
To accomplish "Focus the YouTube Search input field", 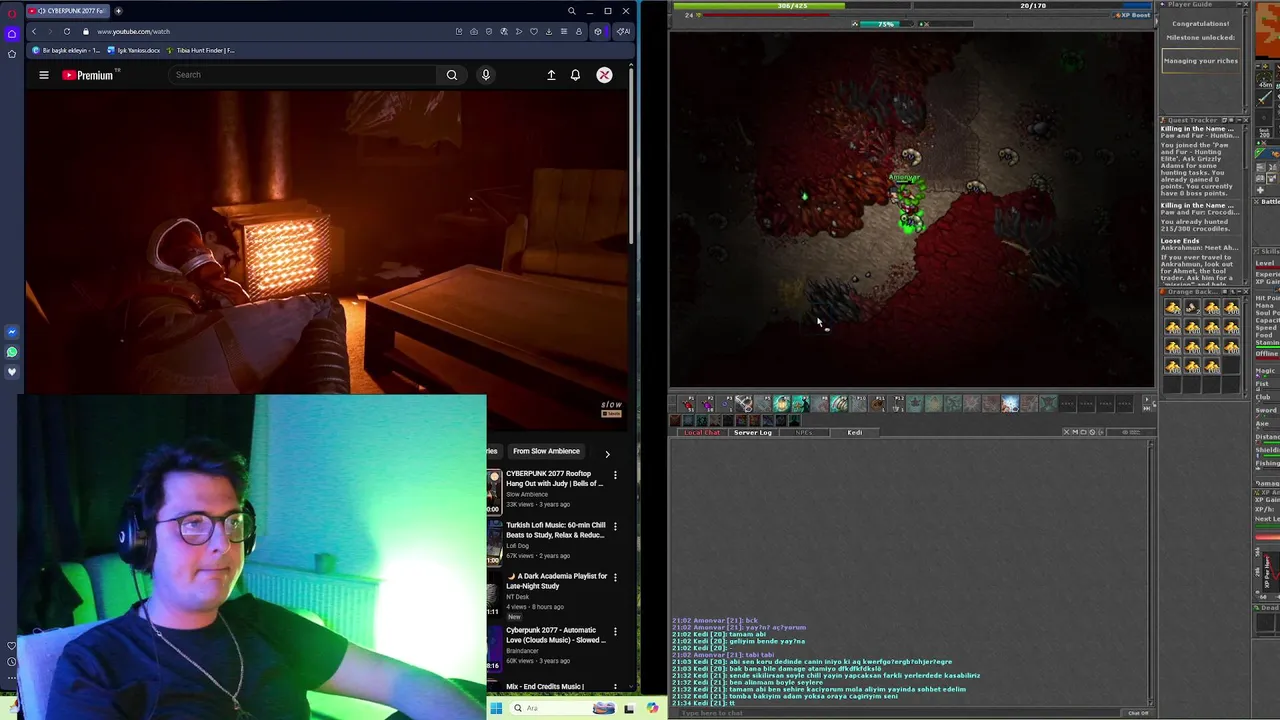I will (x=303, y=75).
